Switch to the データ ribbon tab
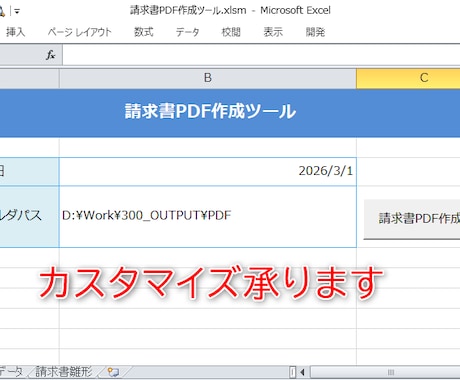Screen dimensions: 460x380 pos(187,32)
